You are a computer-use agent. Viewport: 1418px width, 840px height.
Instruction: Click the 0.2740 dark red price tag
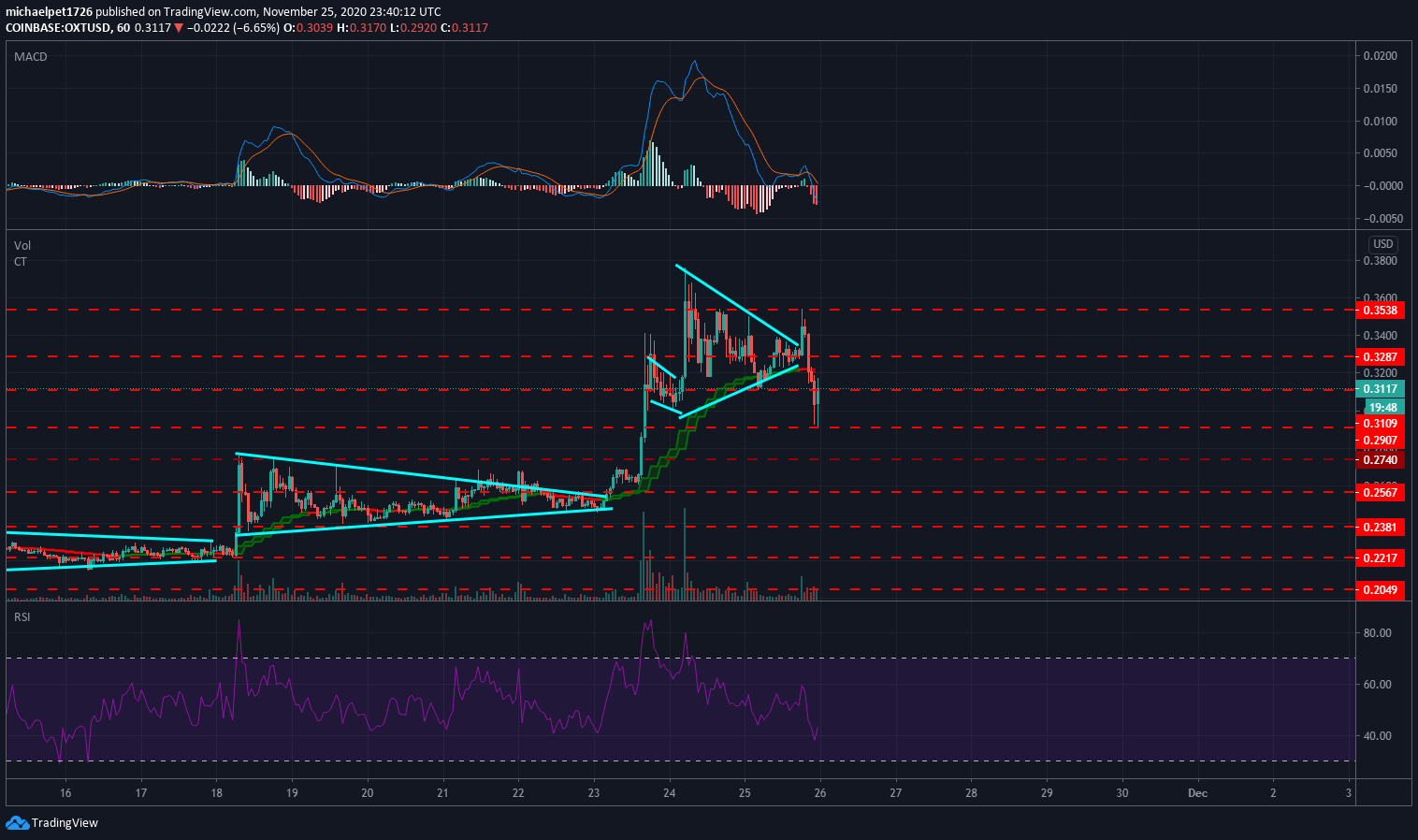(1380, 460)
